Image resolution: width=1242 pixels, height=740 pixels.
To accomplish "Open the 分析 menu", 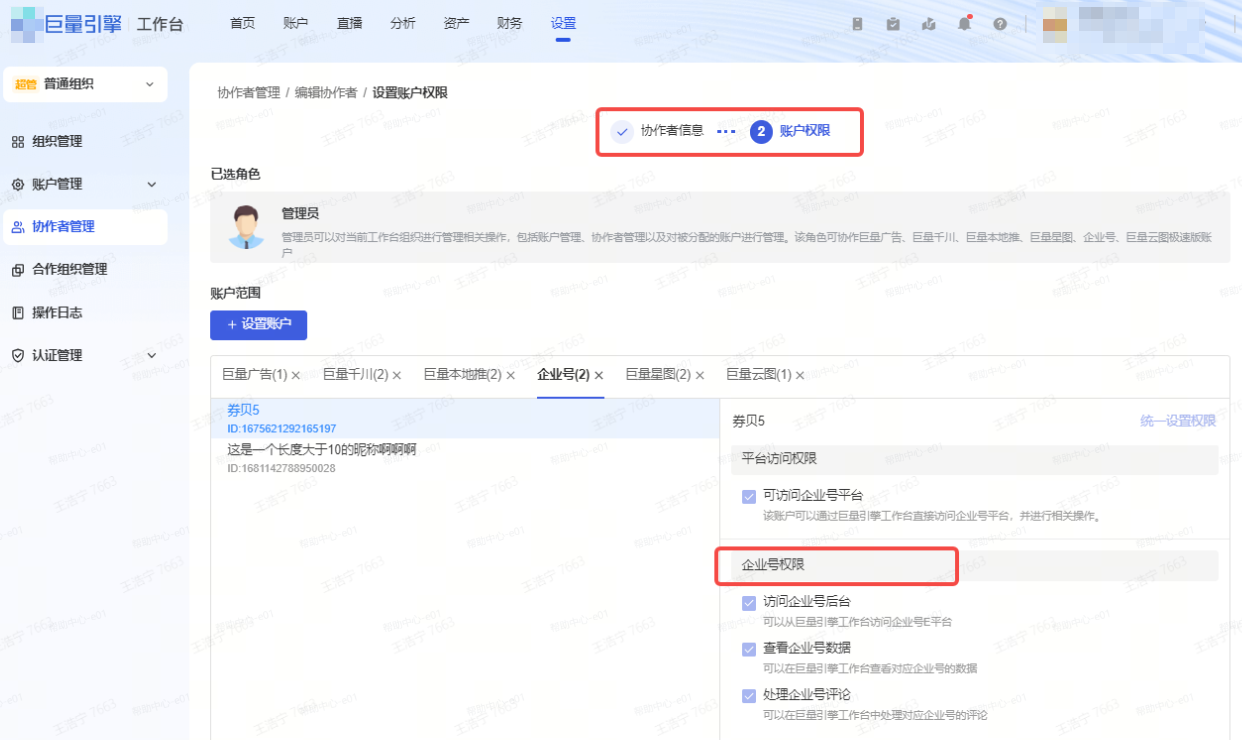I will point(403,23).
